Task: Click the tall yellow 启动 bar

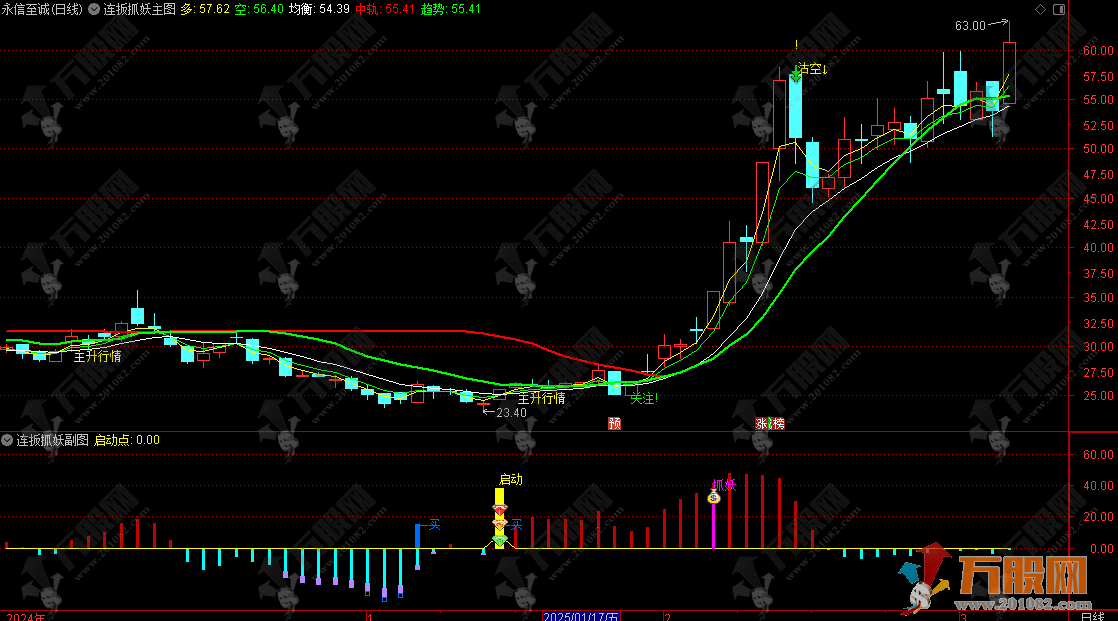Action: [x=499, y=518]
